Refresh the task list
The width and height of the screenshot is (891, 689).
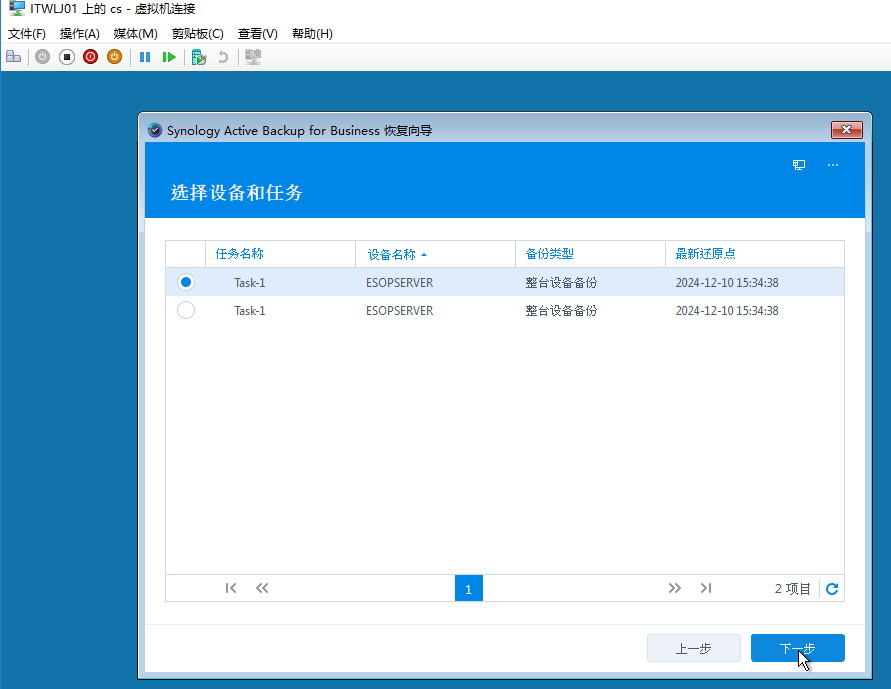(832, 589)
